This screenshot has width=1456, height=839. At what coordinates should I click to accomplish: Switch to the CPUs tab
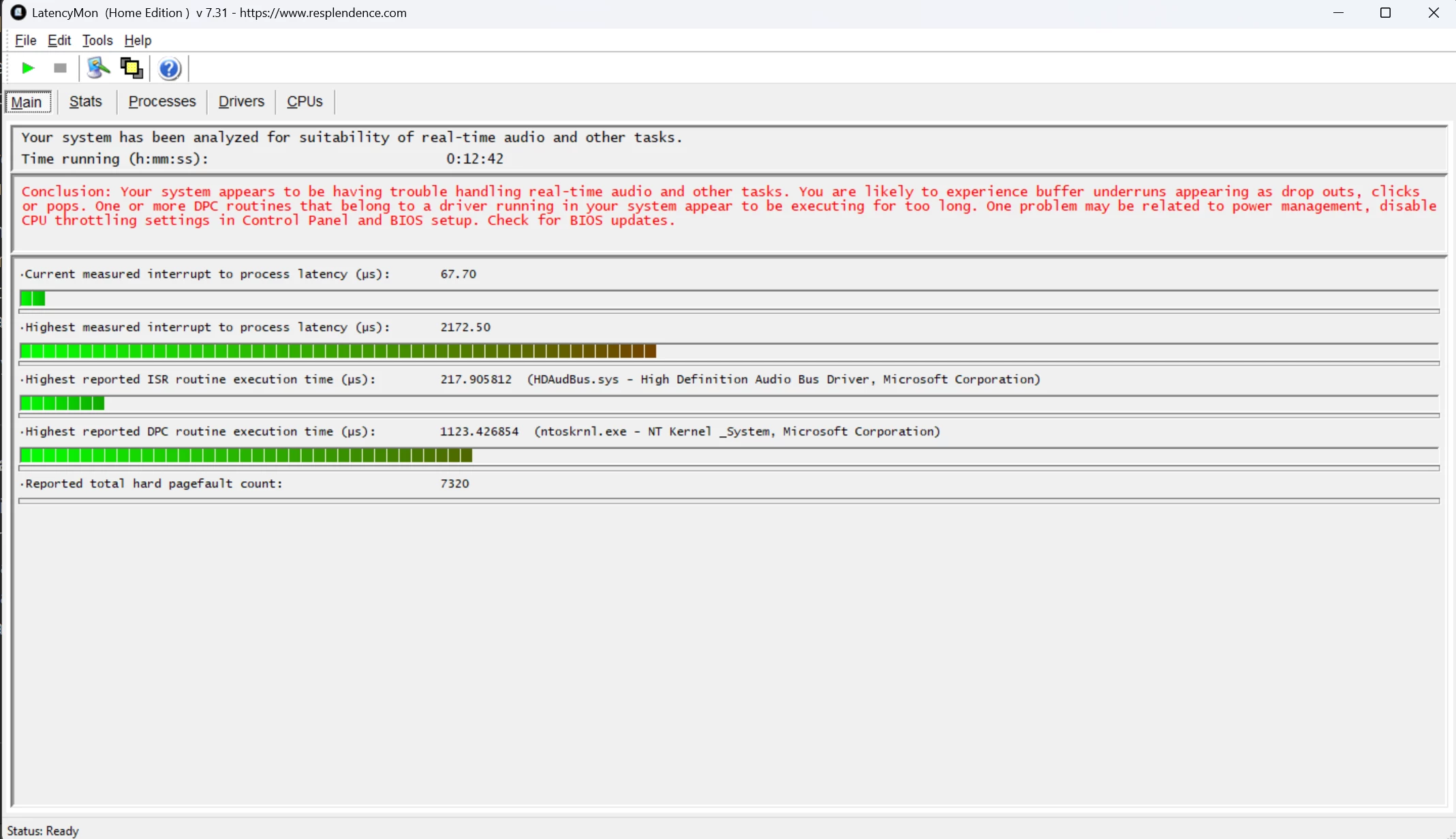pos(305,102)
